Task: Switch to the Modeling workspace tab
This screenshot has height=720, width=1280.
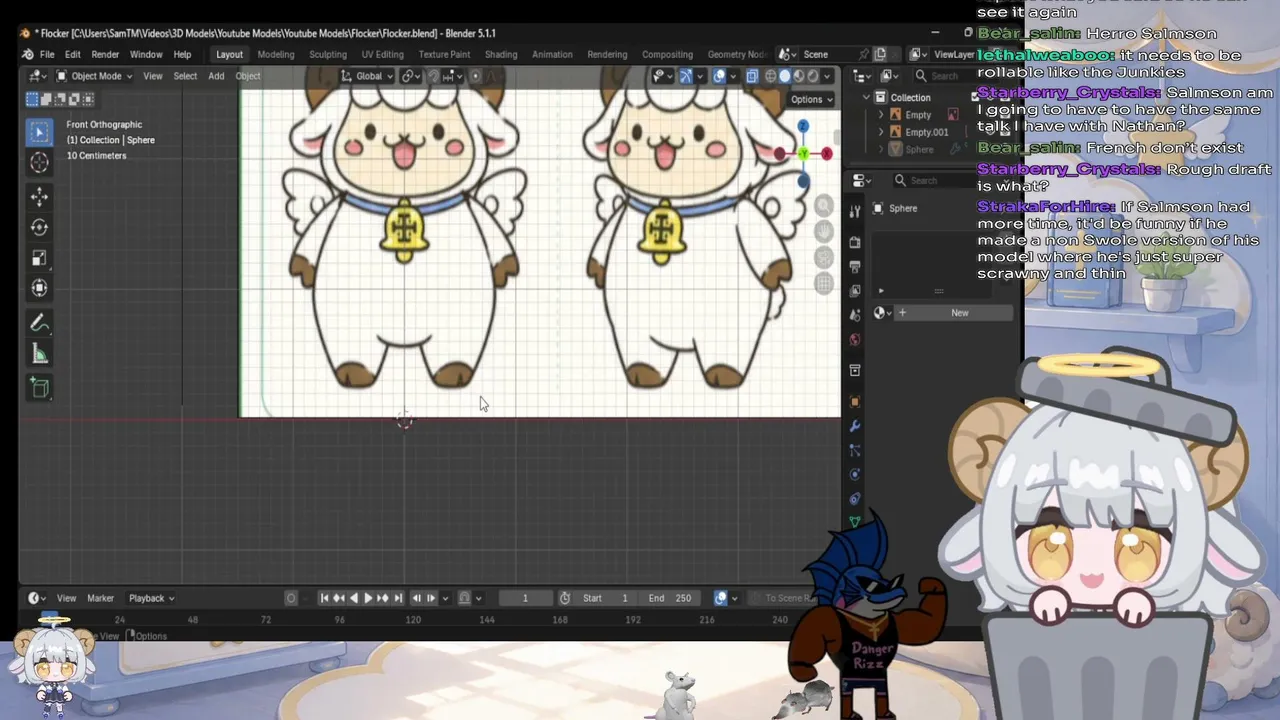Action: (276, 54)
